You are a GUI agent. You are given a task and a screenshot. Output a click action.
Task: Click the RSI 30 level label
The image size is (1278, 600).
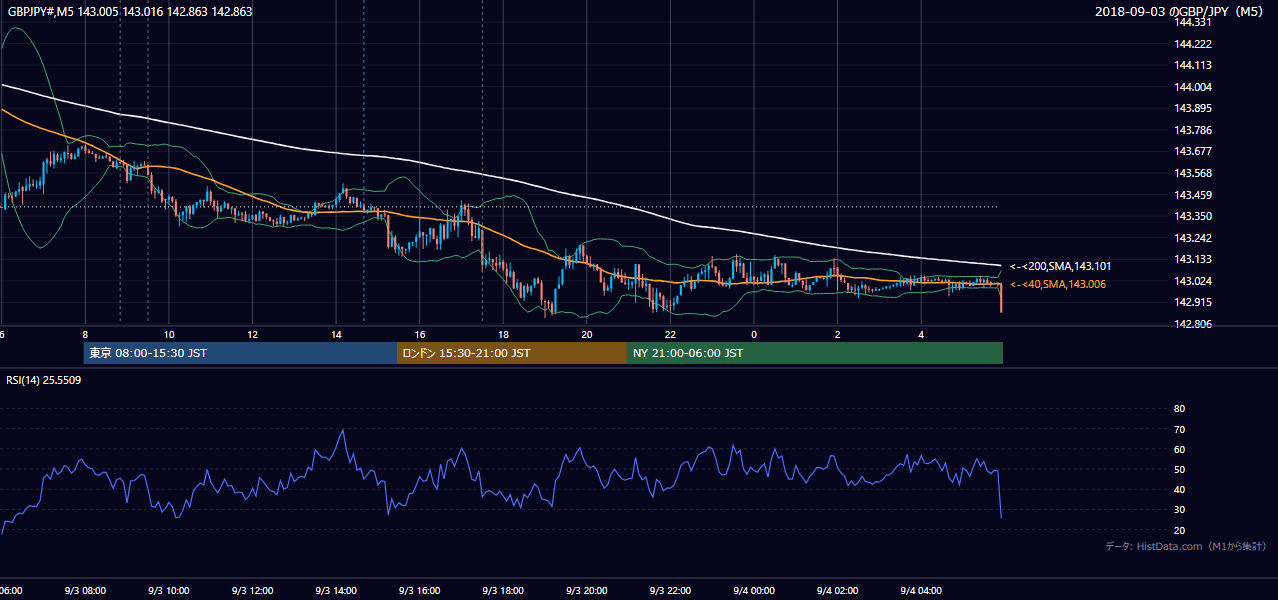pyautogui.click(x=1179, y=510)
